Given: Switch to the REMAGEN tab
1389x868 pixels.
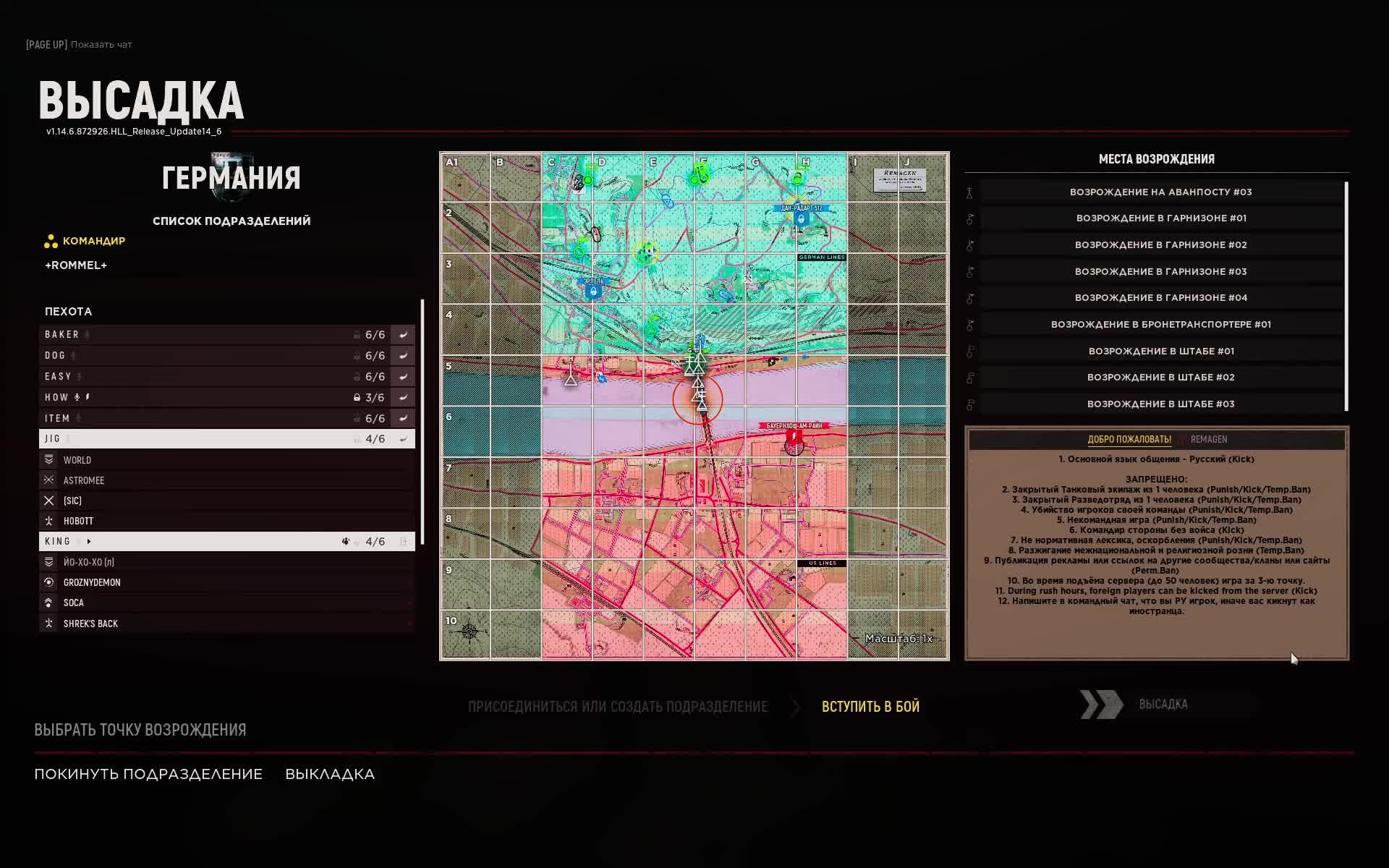Looking at the screenshot, I should [1208, 440].
